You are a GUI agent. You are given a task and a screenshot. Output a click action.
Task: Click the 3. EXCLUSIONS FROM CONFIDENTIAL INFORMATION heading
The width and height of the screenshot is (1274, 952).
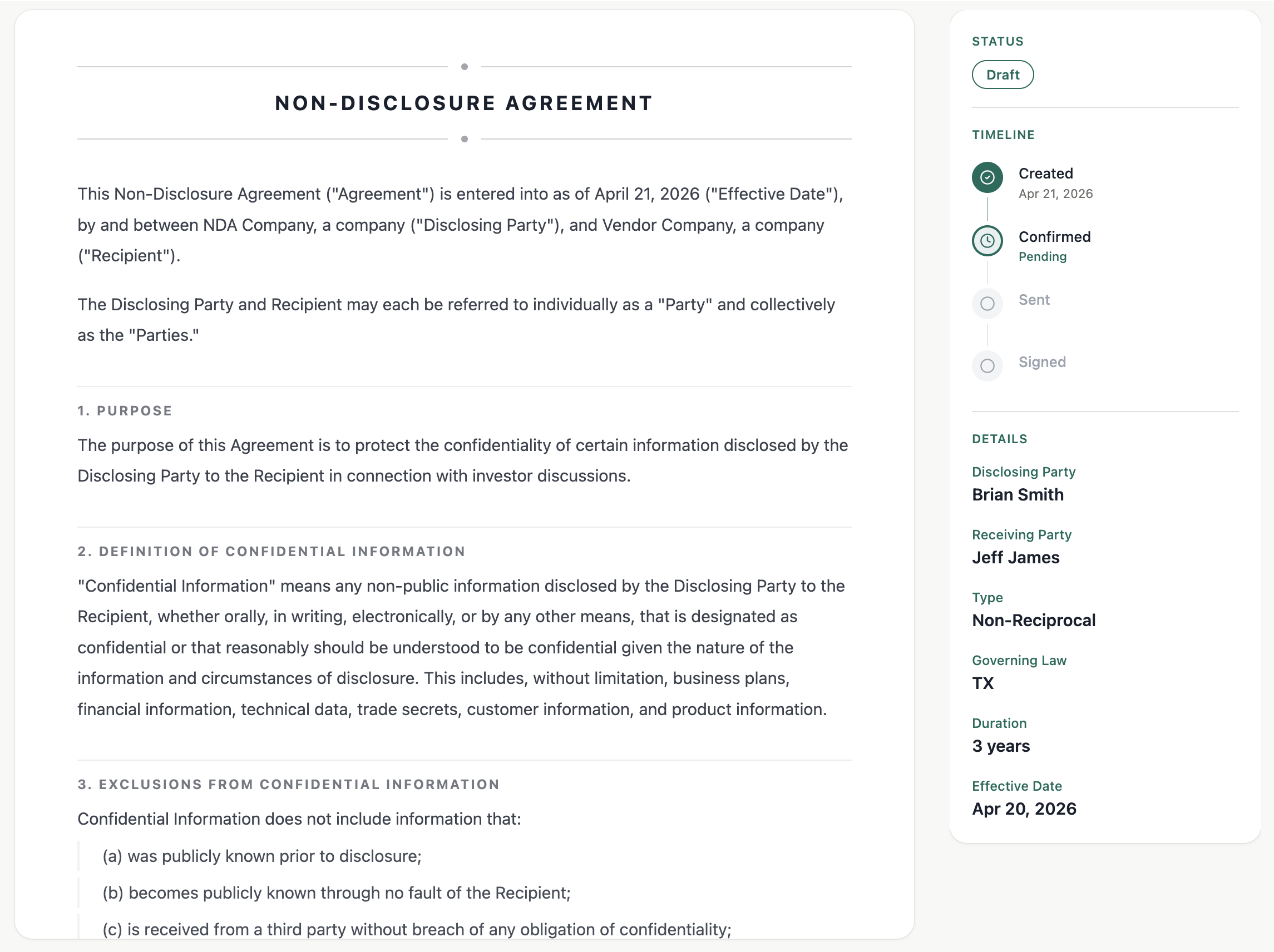pyautogui.click(x=289, y=785)
